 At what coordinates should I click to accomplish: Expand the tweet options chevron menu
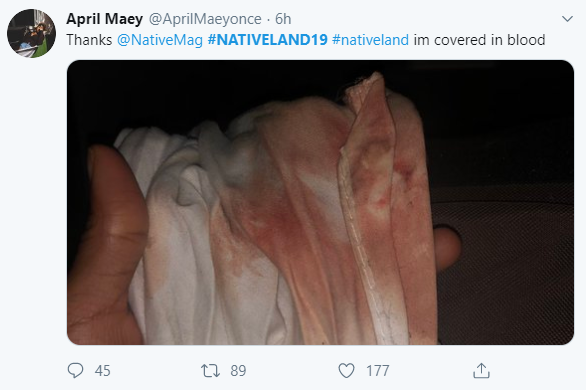[567, 19]
